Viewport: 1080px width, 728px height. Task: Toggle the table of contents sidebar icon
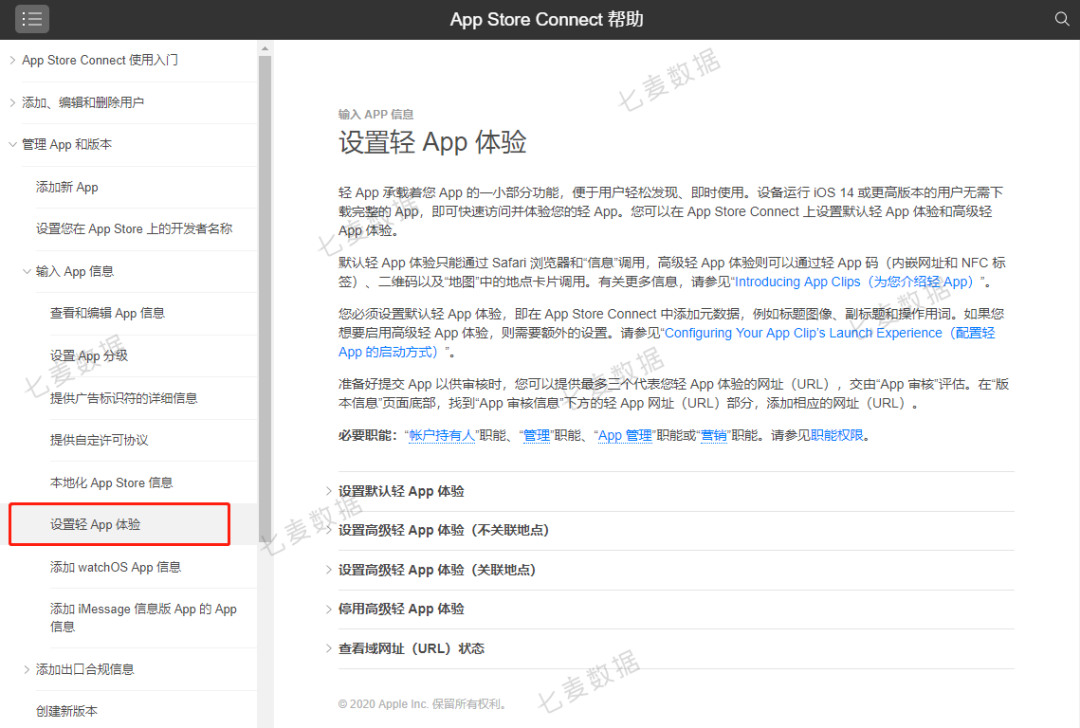pos(32,19)
